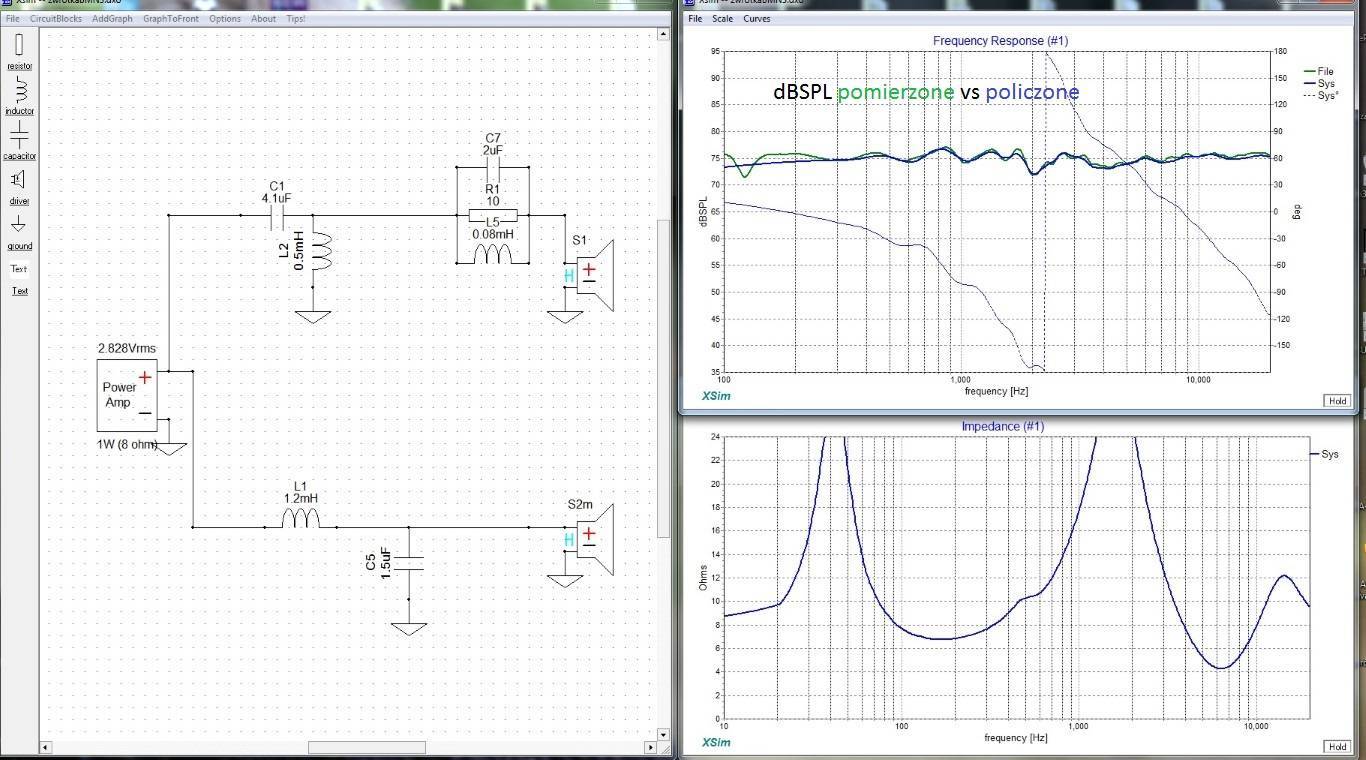Click the L1 1.2mH inductor symbol
This screenshot has width=1366, height=760.
(301, 517)
